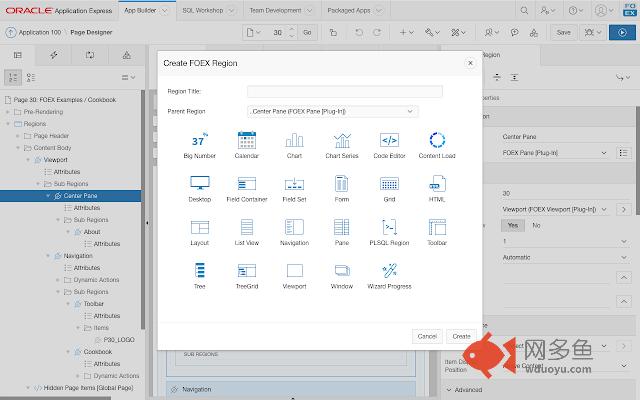Screen dimensions: 640x400
Task: Select the Big Number region type
Action: click(x=200, y=145)
